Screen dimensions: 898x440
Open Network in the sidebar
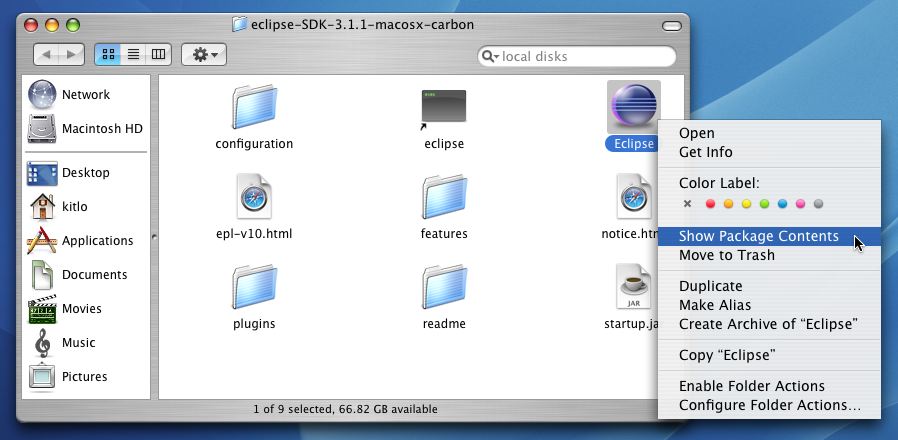coord(85,95)
